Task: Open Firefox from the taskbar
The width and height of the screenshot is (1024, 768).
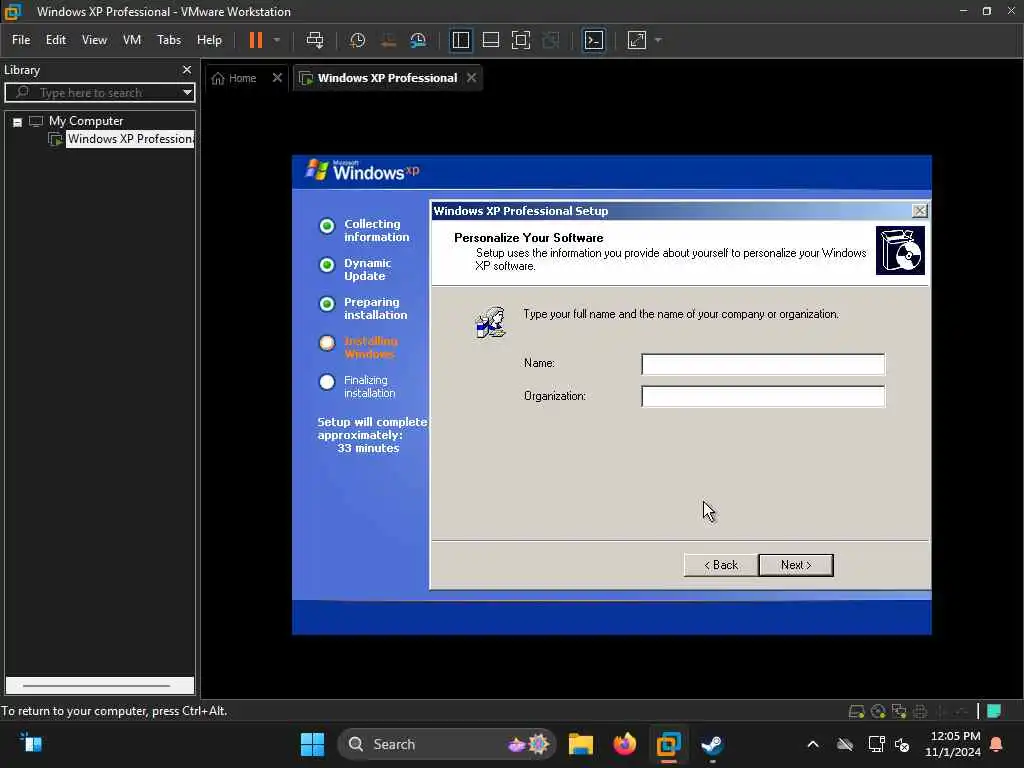Action: pyautogui.click(x=624, y=744)
